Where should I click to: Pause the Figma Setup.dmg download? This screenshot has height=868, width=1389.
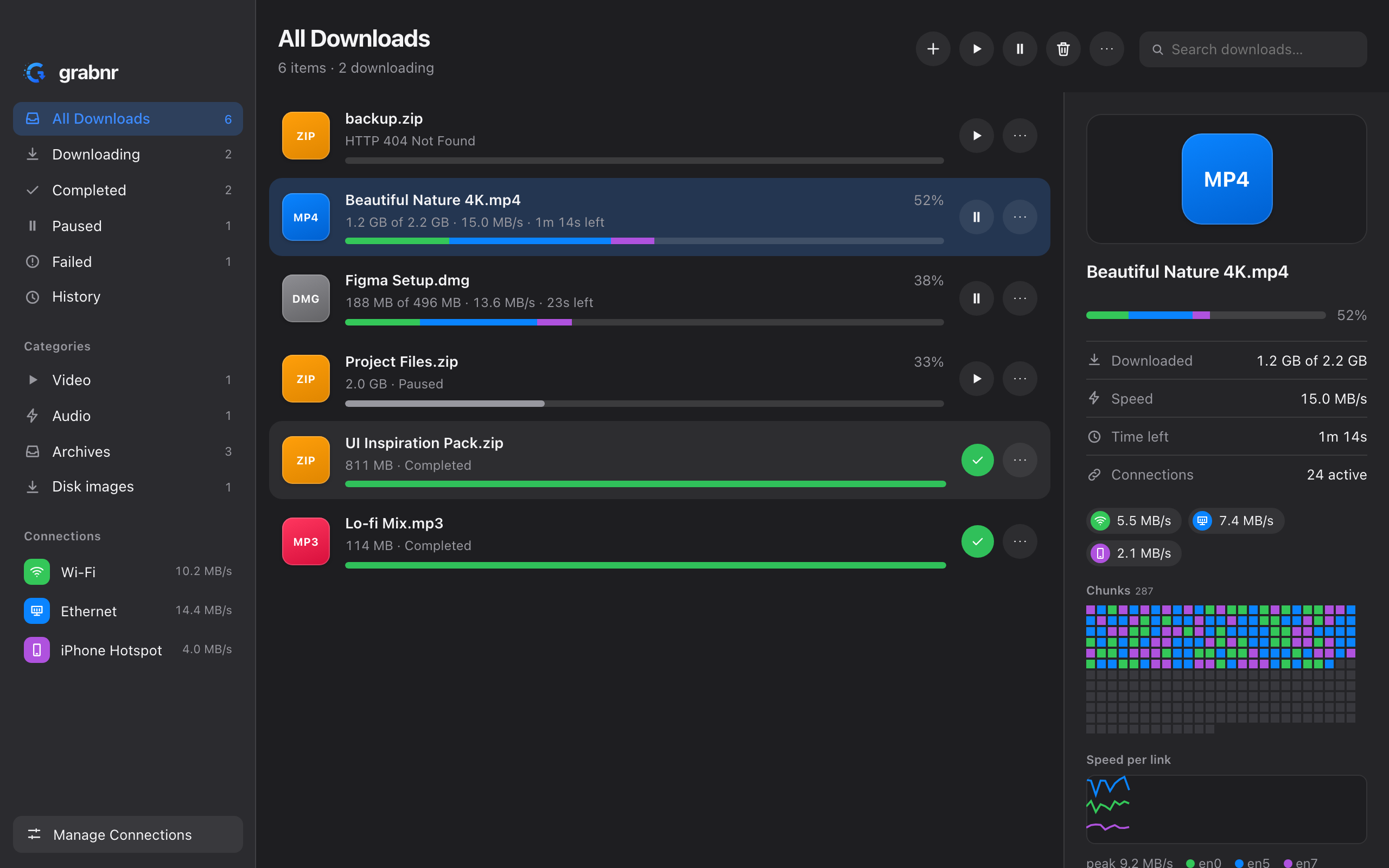click(x=976, y=298)
